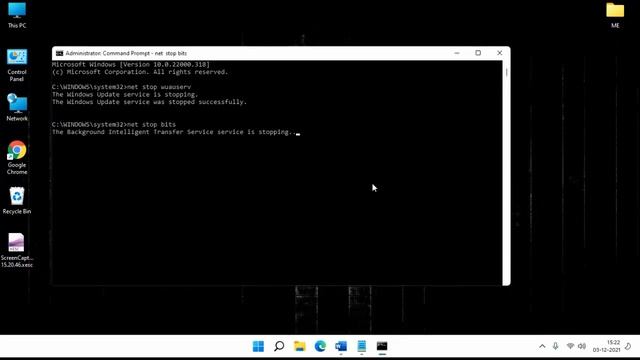
Task: Open the clock showing 15:22
Action: 607,346
